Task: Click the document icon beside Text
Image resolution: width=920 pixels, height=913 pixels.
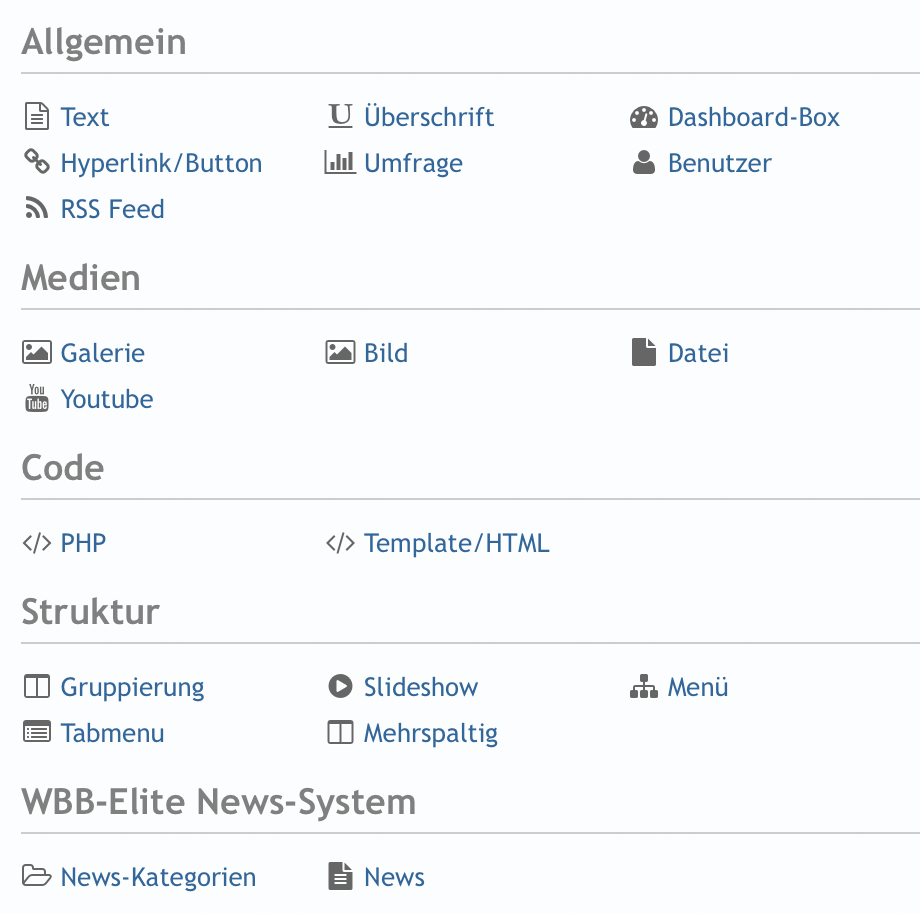Action: pyautogui.click(x=37, y=117)
